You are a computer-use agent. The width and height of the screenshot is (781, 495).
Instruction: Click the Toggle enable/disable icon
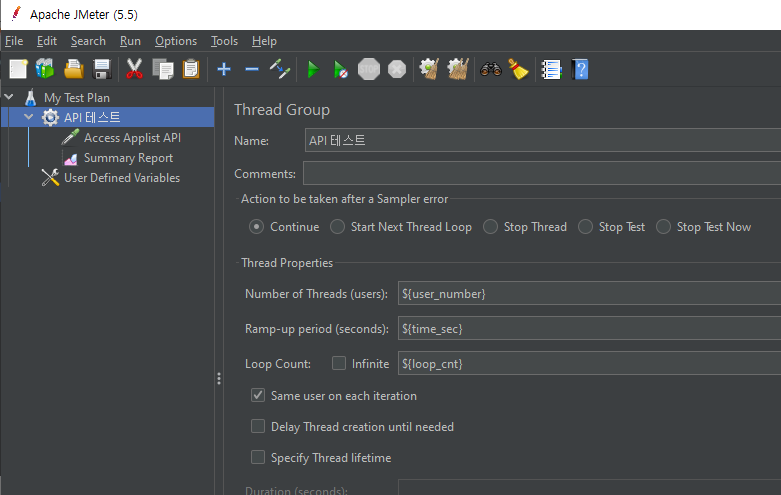click(x=280, y=69)
